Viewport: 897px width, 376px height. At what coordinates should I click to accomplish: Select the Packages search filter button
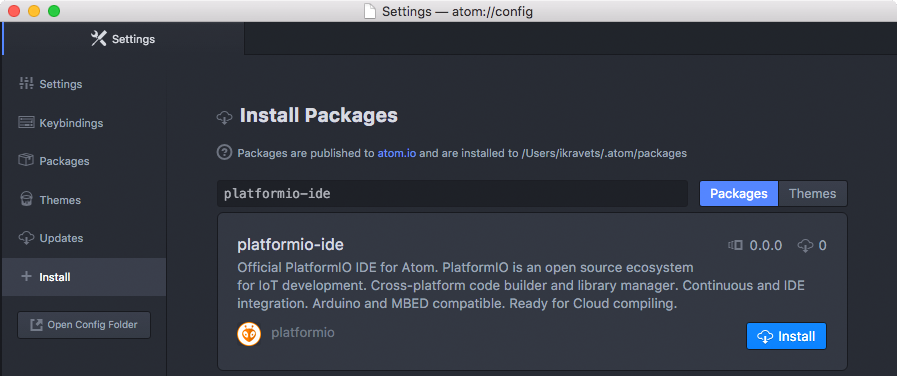pos(739,193)
